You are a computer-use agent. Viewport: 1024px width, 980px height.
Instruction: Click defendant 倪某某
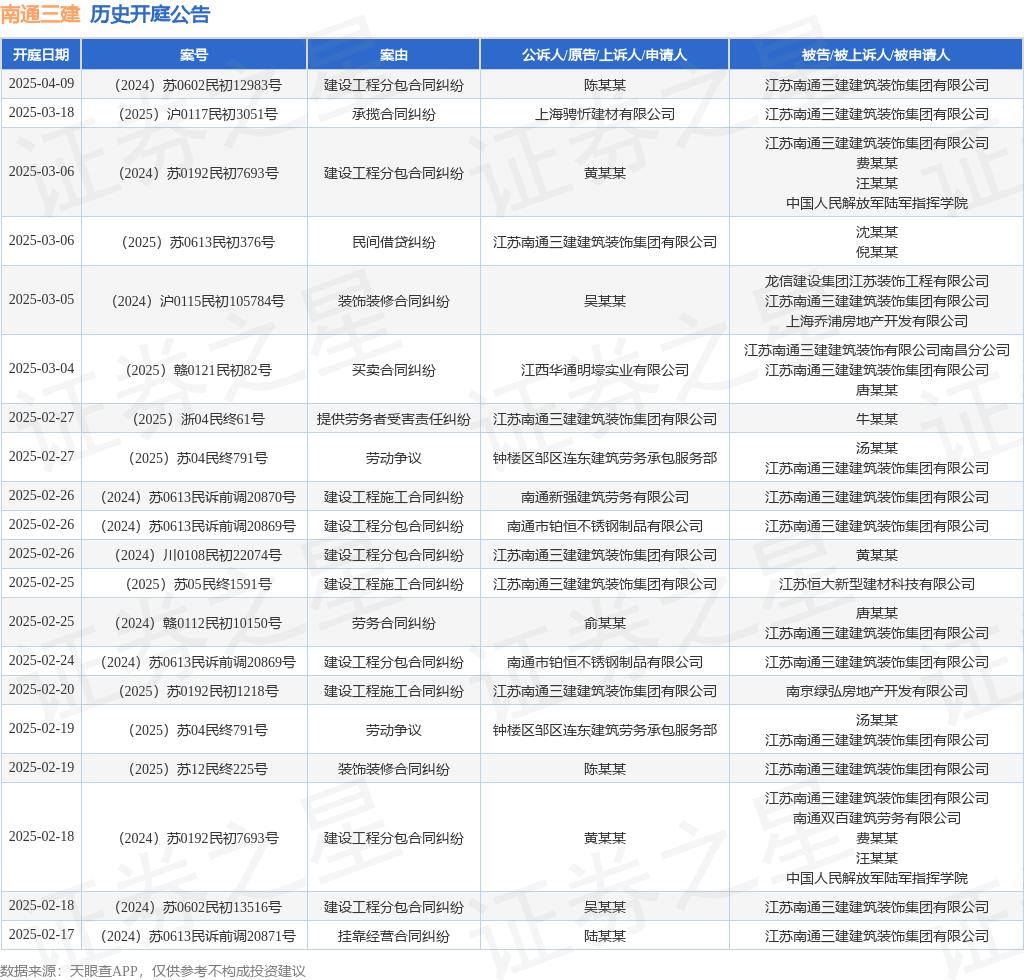tap(876, 252)
